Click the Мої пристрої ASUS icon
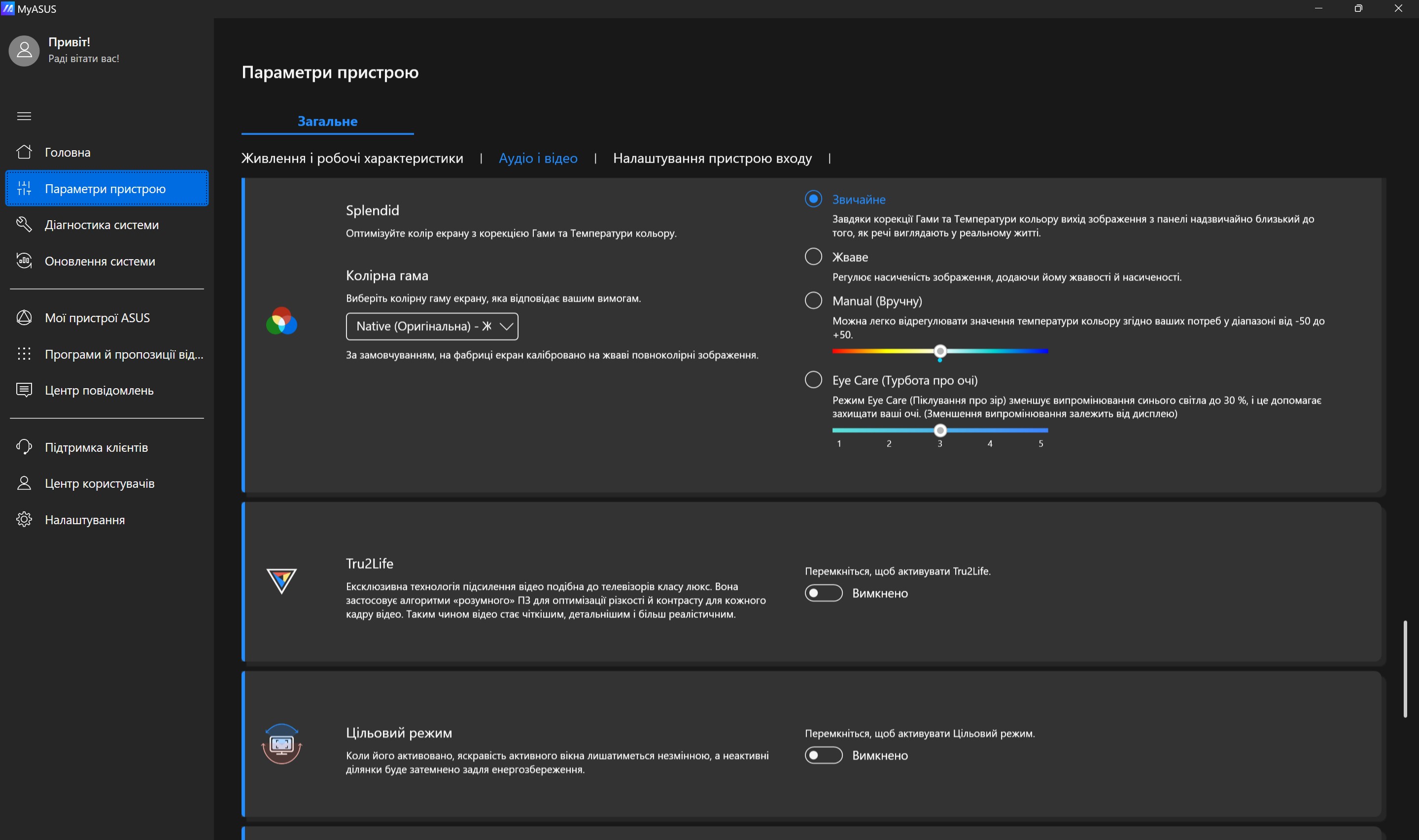 click(24, 318)
